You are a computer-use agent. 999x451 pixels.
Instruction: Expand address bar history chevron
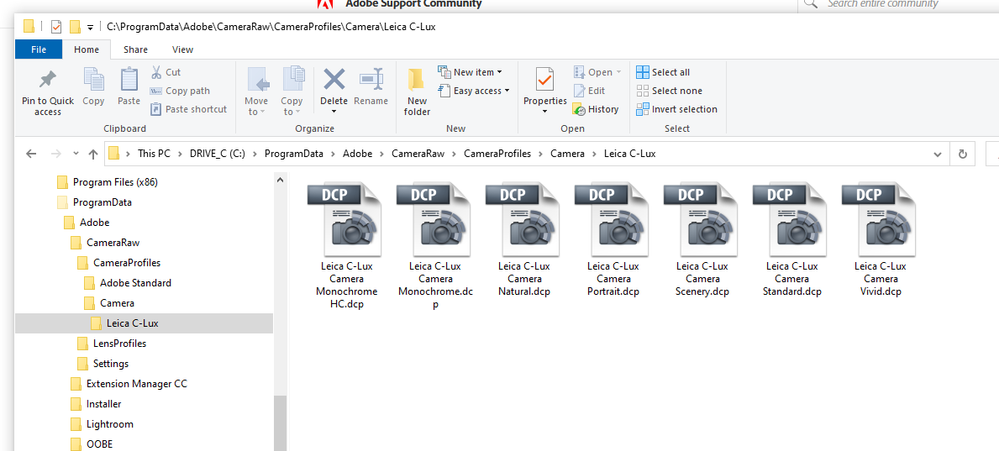937,154
